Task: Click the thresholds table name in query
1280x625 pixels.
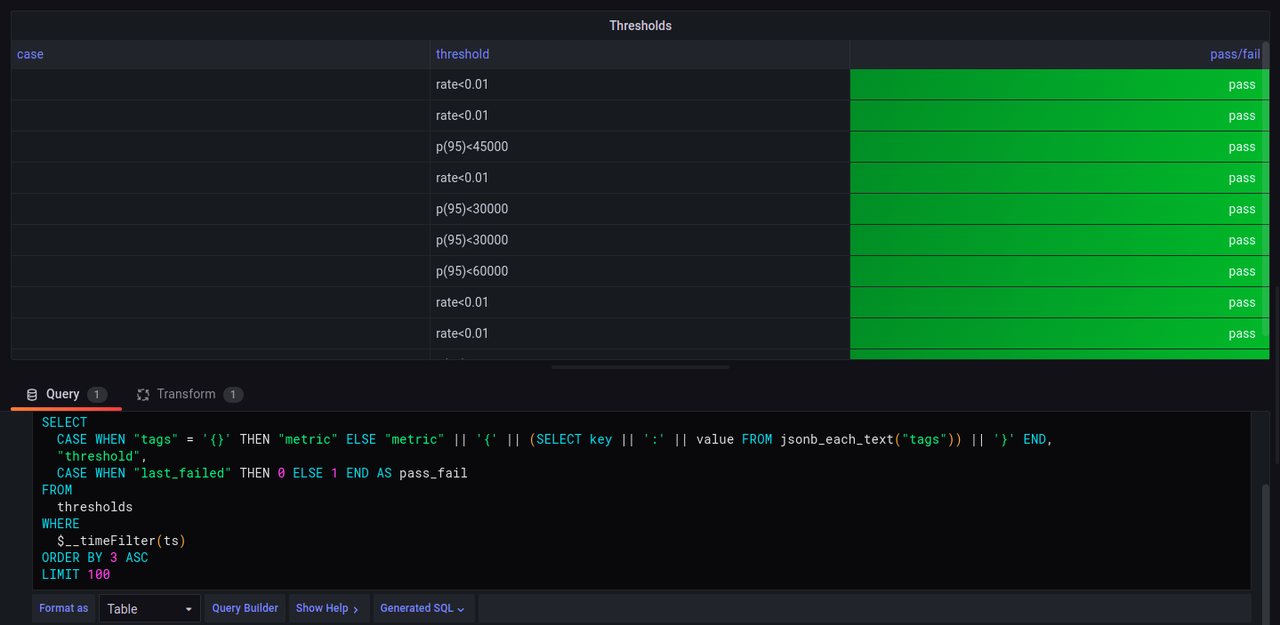Action: coord(95,507)
